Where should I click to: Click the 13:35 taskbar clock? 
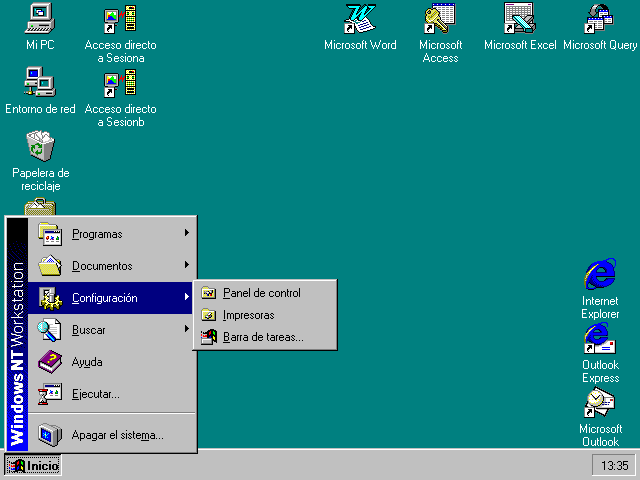(614, 465)
